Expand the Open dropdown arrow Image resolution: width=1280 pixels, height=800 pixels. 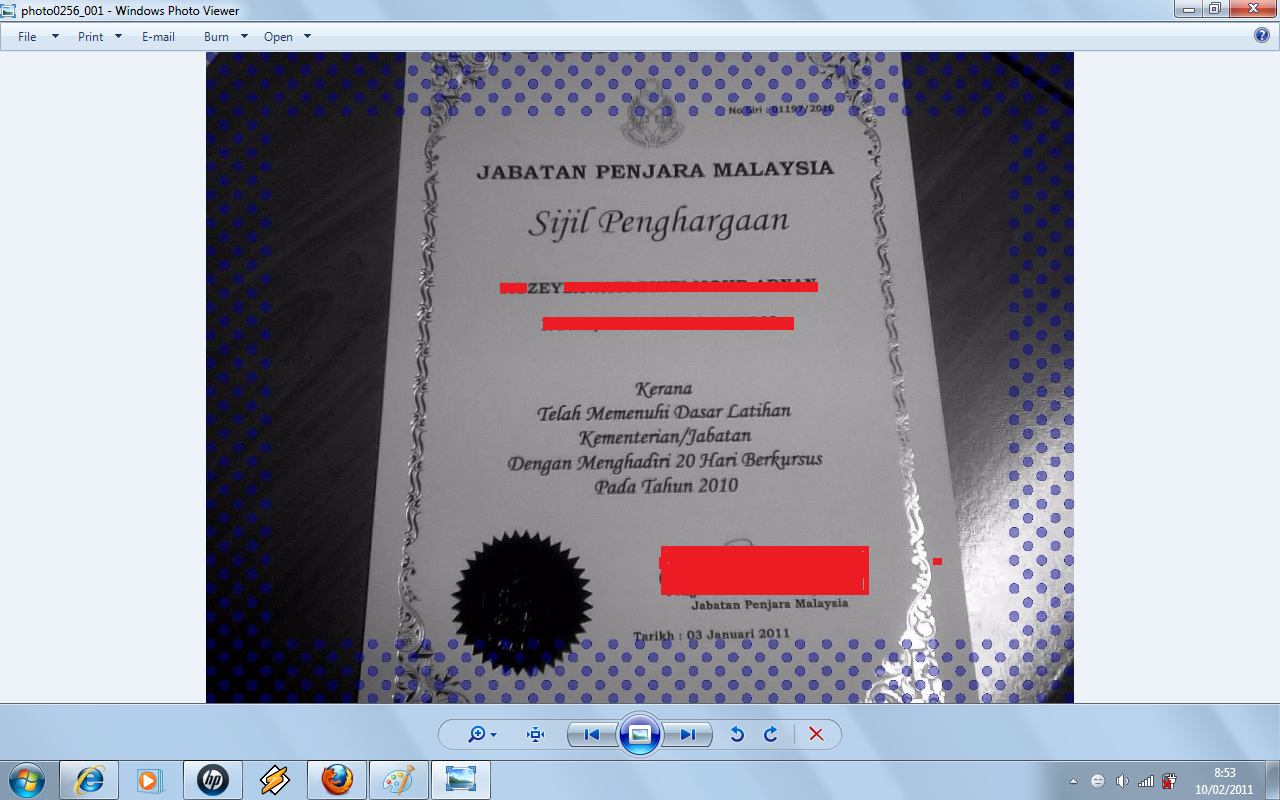point(307,37)
